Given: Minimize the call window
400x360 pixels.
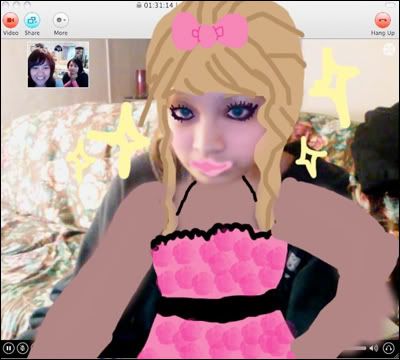Looking at the screenshot, I should coord(16,5).
